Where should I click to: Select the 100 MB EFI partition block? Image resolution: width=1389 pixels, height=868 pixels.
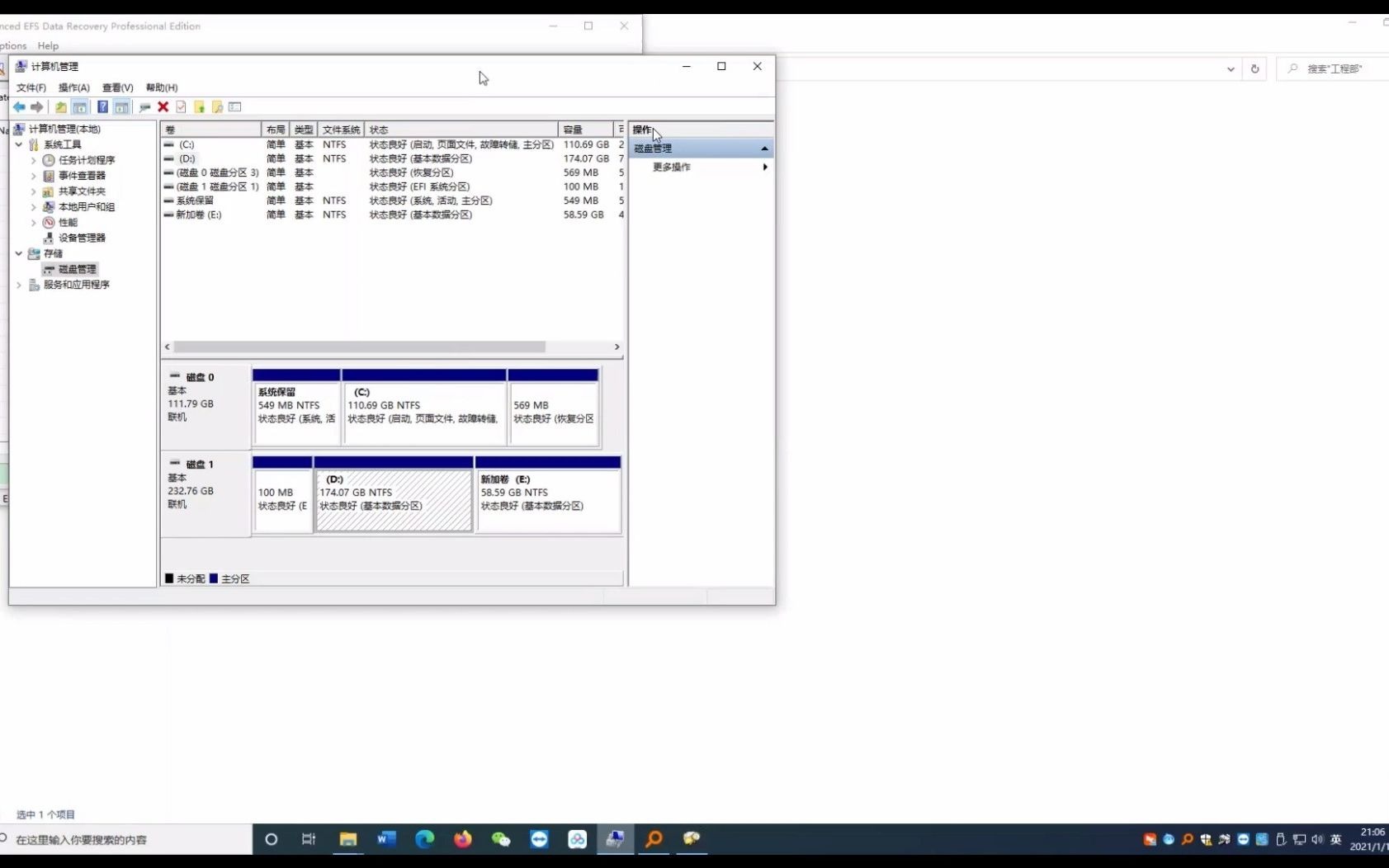[x=282, y=495]
